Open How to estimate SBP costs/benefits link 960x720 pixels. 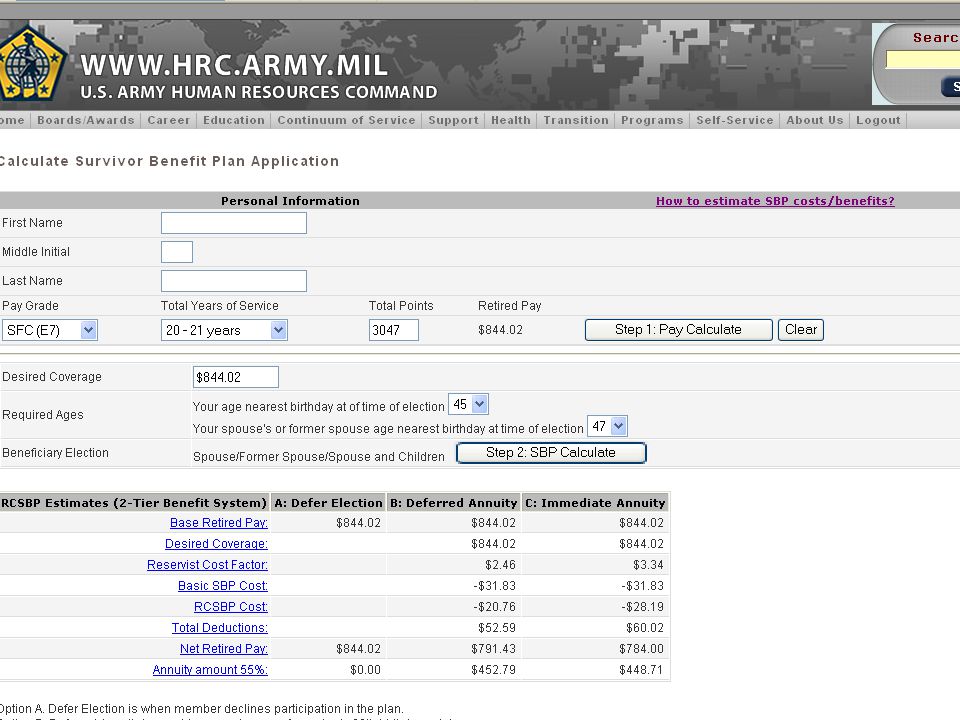(775, 201)
